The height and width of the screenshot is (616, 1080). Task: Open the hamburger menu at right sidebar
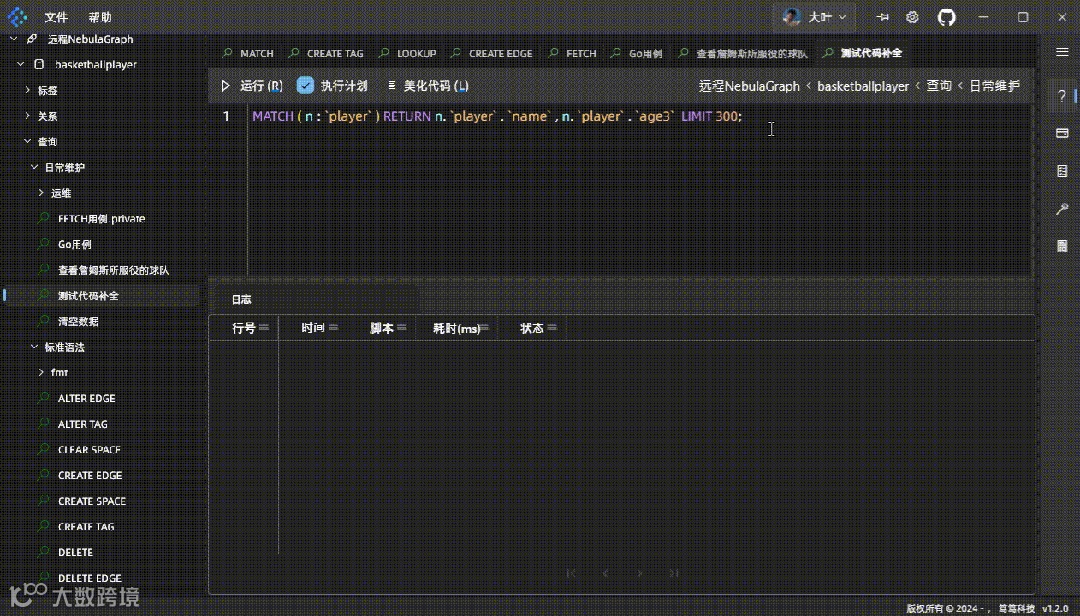(x=1062, y=52)
